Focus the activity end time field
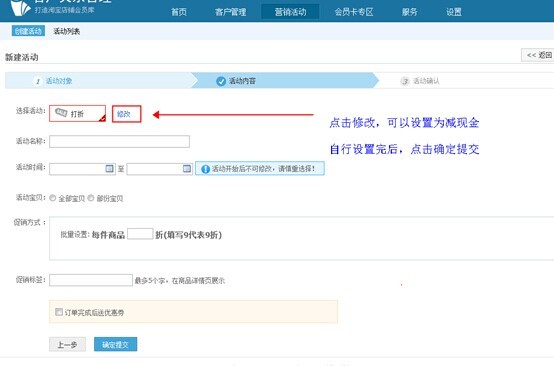The image size is (554, 366). point(160,169)
